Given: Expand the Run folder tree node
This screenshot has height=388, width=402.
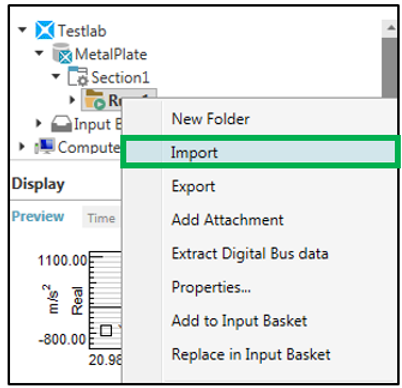Looking at the screenshot, I should pos(72,99).
